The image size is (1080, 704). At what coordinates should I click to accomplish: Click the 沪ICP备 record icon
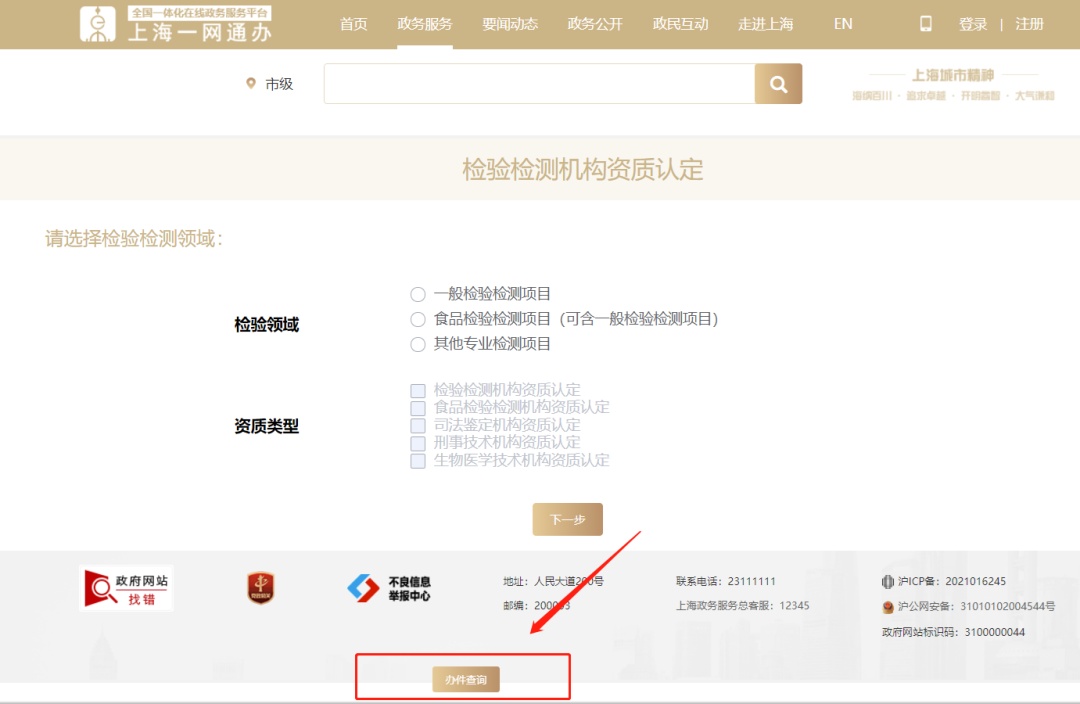point(887,581)
